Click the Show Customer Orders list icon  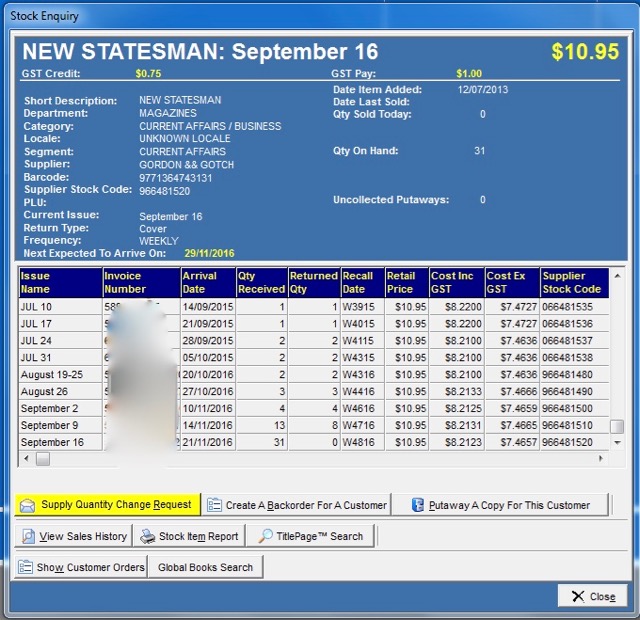(25, 567)
